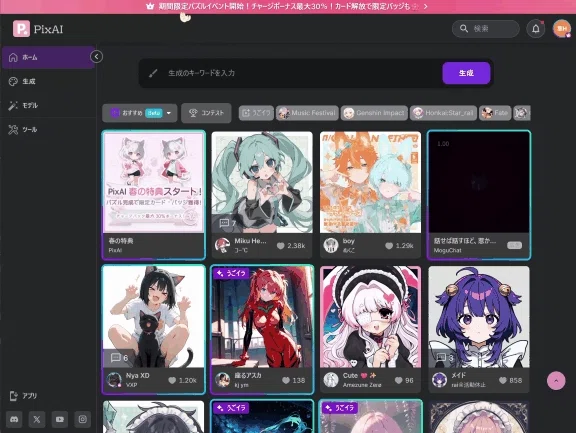Open Discord link icon
Viewport: 576px width, 433px height.
pos(14,419)
